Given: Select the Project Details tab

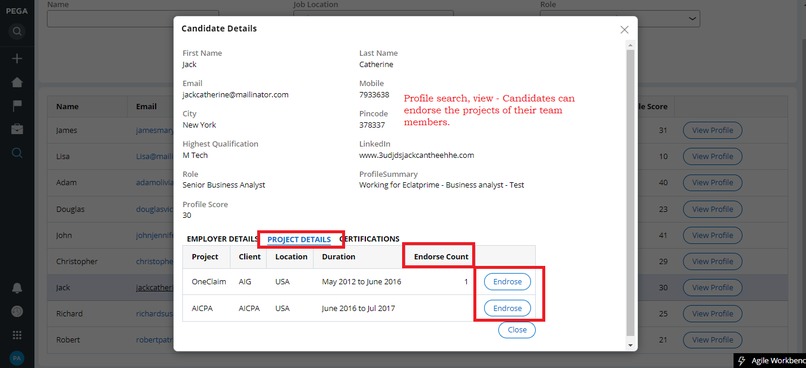Looking at the screenshot, I should tap(299, 240).
